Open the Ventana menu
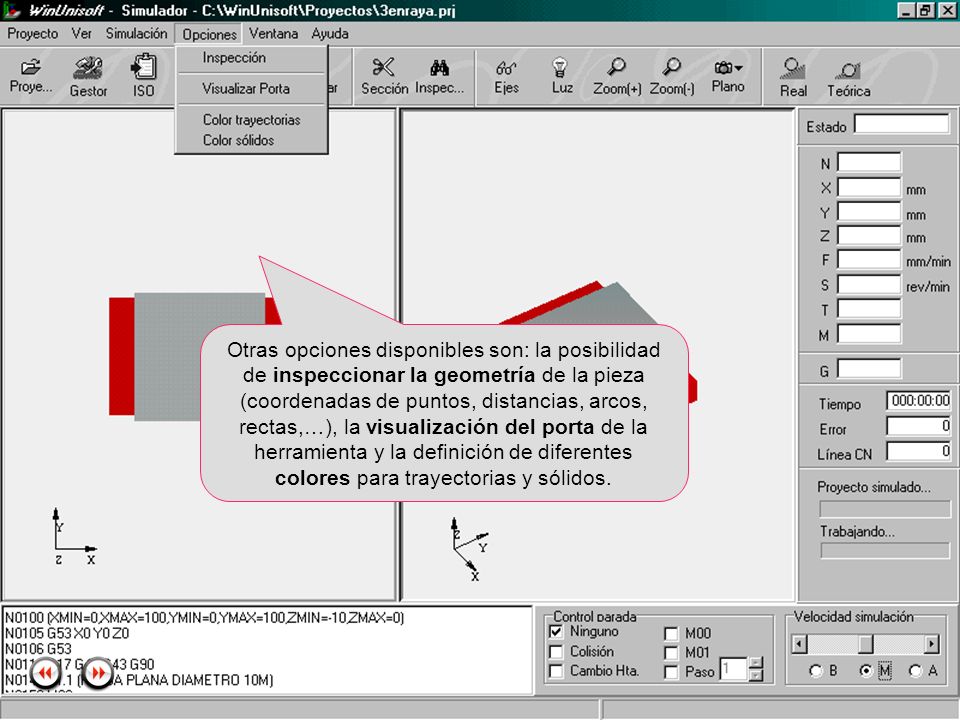 273,34
